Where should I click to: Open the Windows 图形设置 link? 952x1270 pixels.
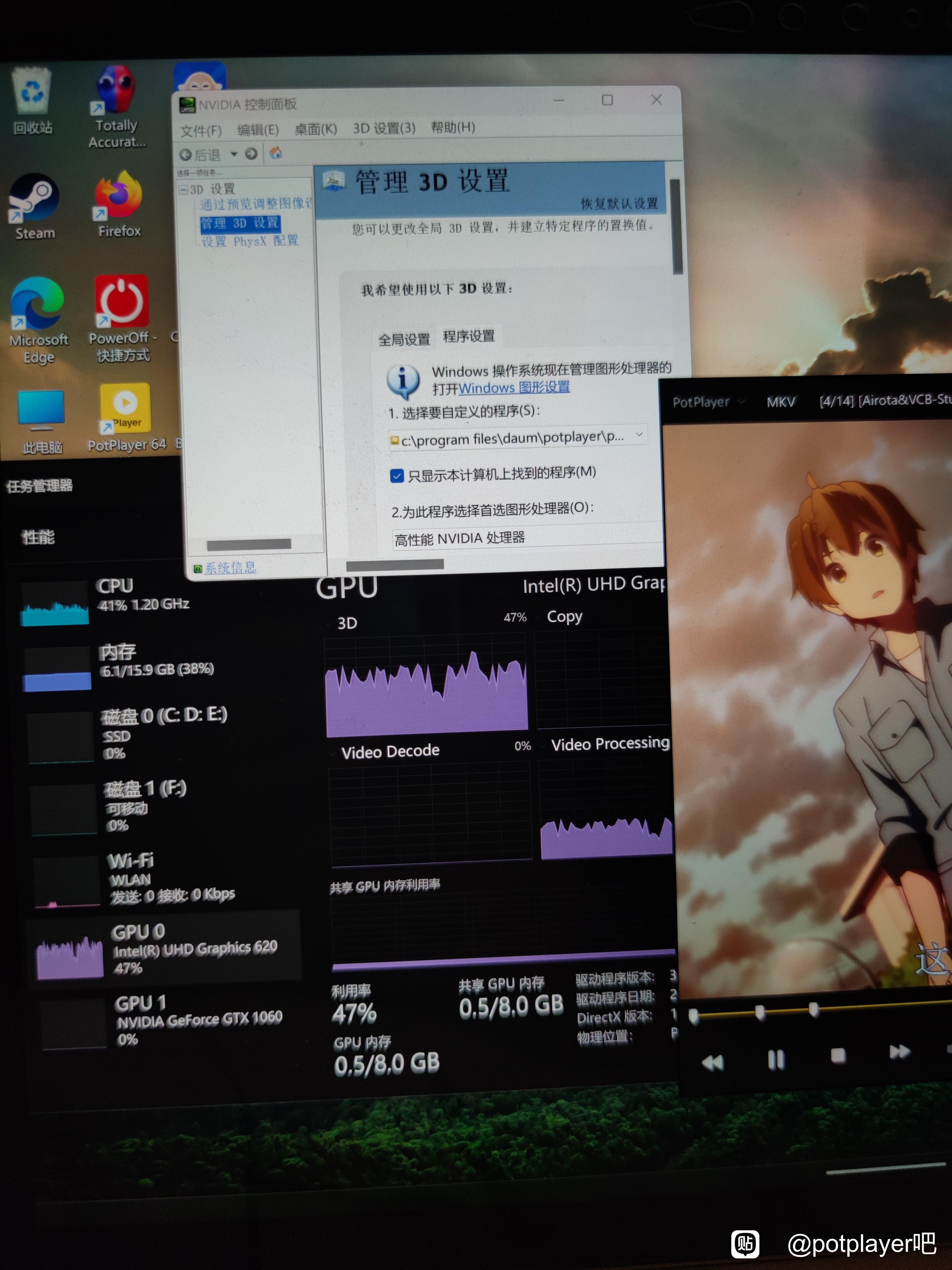click(x=514, y=387)
